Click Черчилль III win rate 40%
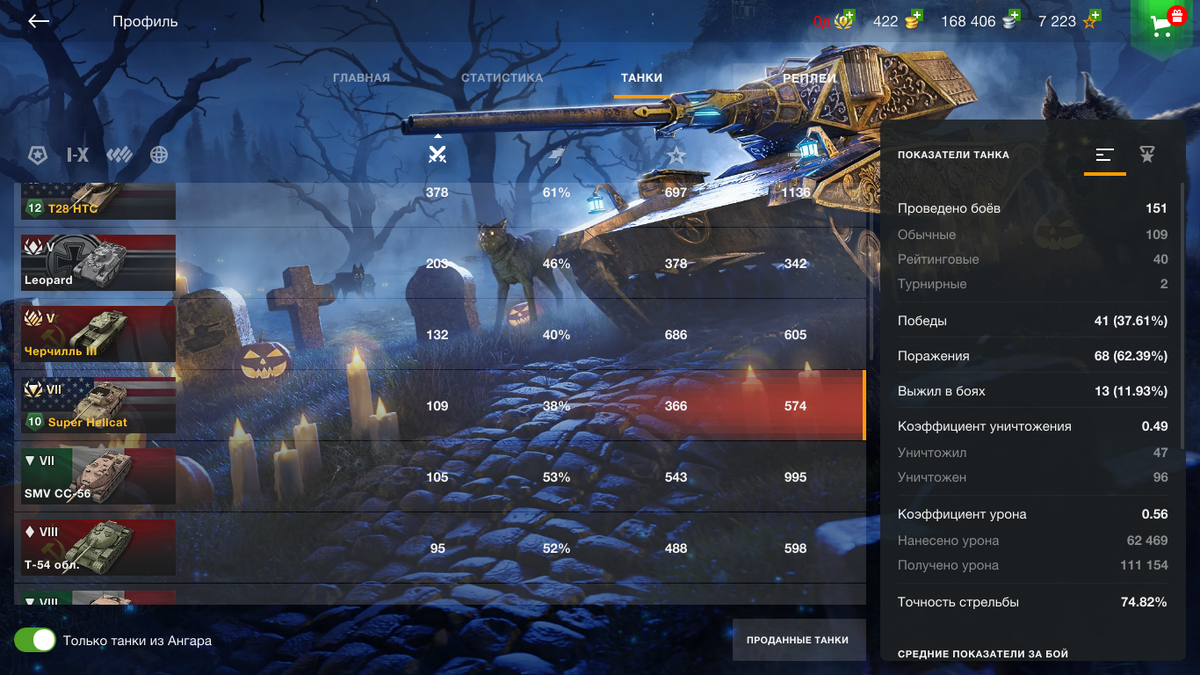 point(556,335)
